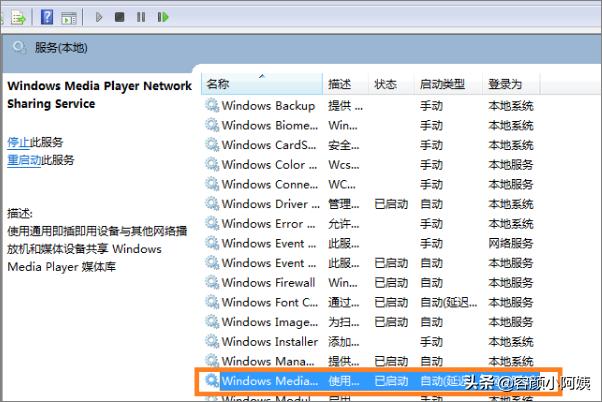
Task: Click 为扫... description in Windows Image... row
Action: (x=344, y=322)
